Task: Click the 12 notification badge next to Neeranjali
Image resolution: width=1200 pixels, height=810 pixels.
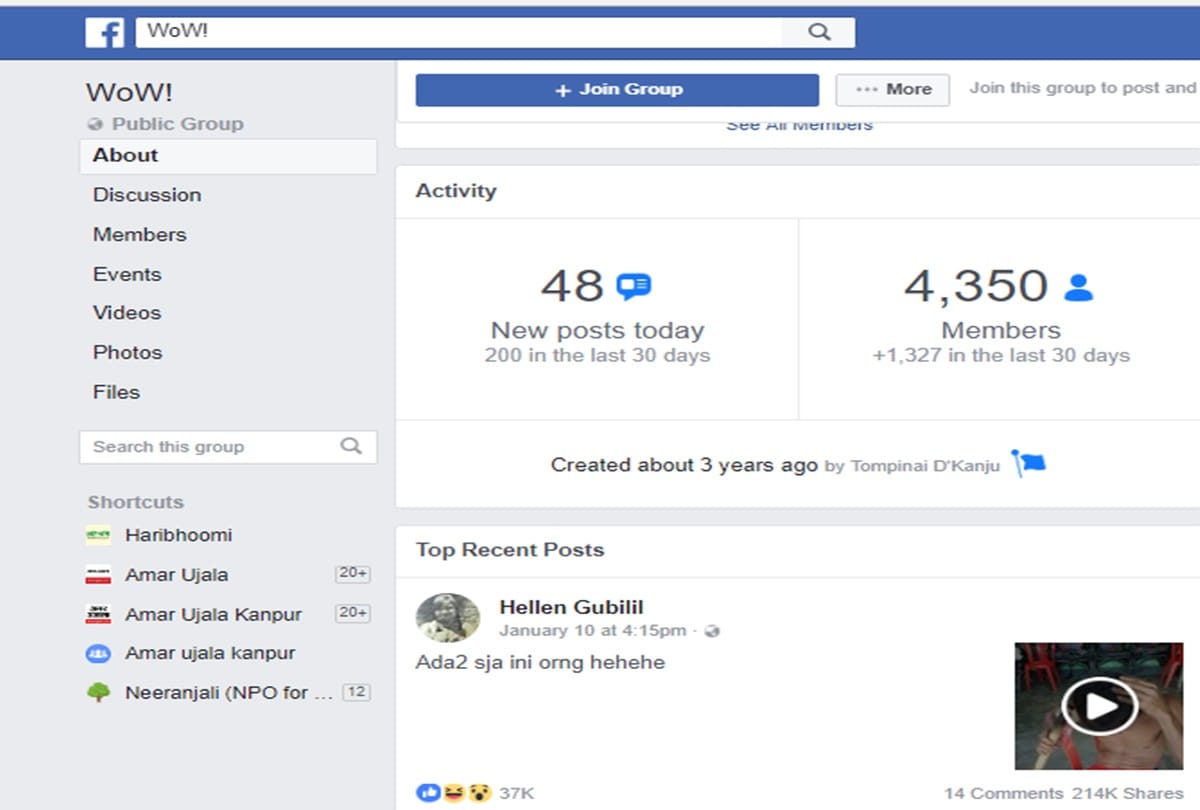Action: 356,692
